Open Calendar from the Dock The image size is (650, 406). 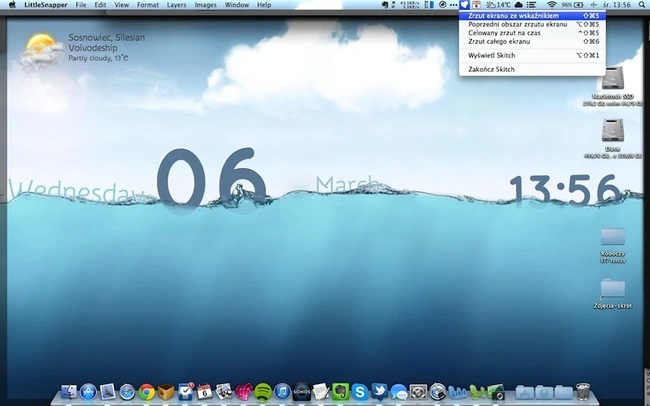[204, 391]
